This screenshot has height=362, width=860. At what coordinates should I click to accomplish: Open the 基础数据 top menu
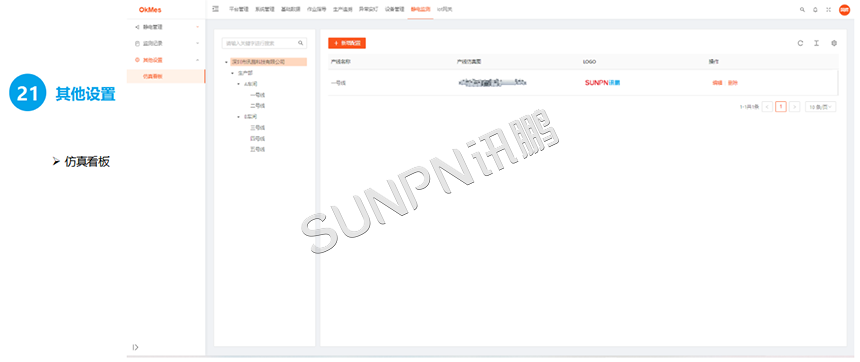(291, 10)
